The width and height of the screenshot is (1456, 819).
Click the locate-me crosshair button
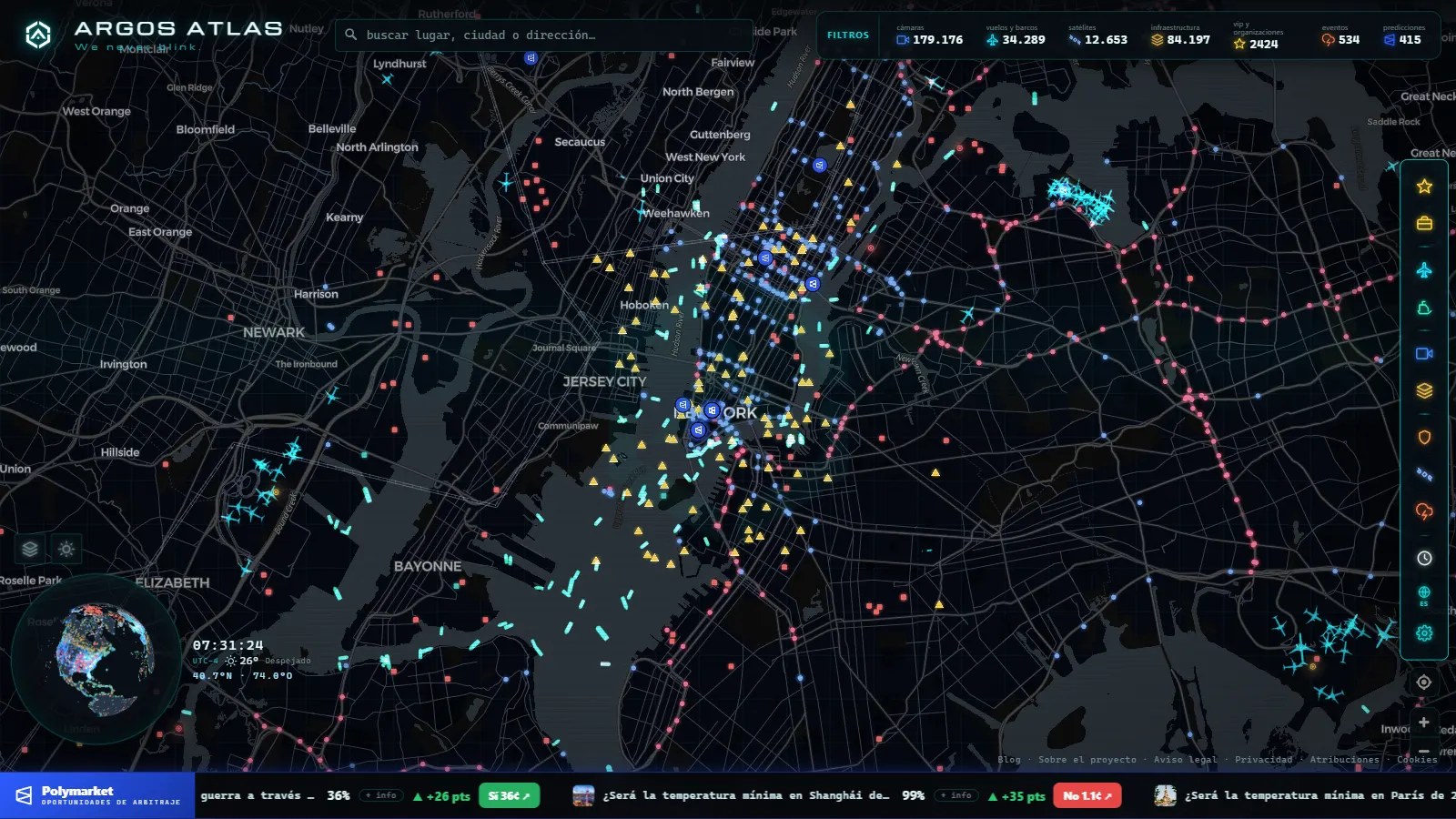click(1424, 682)
